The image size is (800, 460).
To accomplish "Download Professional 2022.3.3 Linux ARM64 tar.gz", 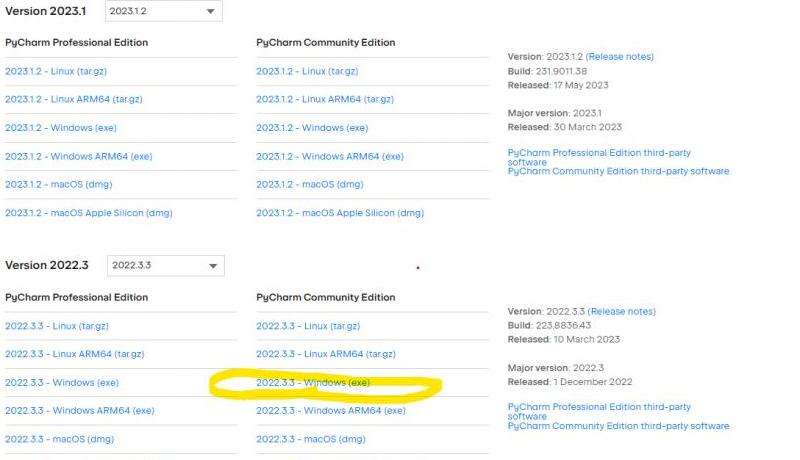I will (x=74, y=354).
